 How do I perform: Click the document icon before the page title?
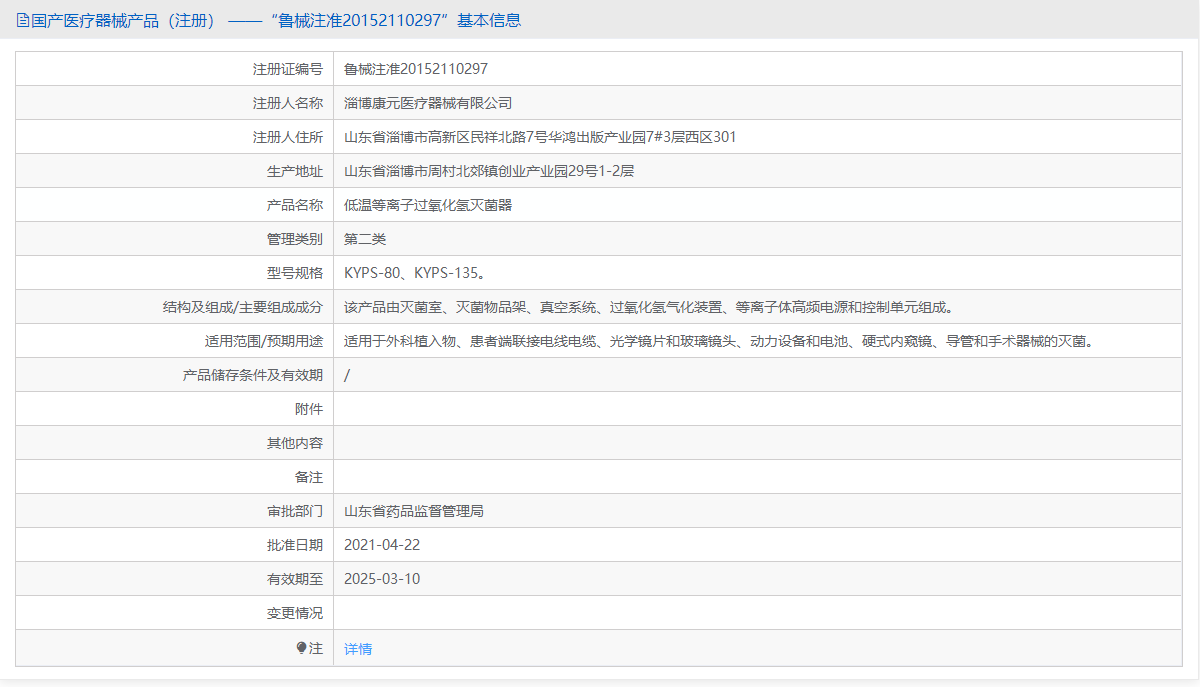[x=23, y=20]
